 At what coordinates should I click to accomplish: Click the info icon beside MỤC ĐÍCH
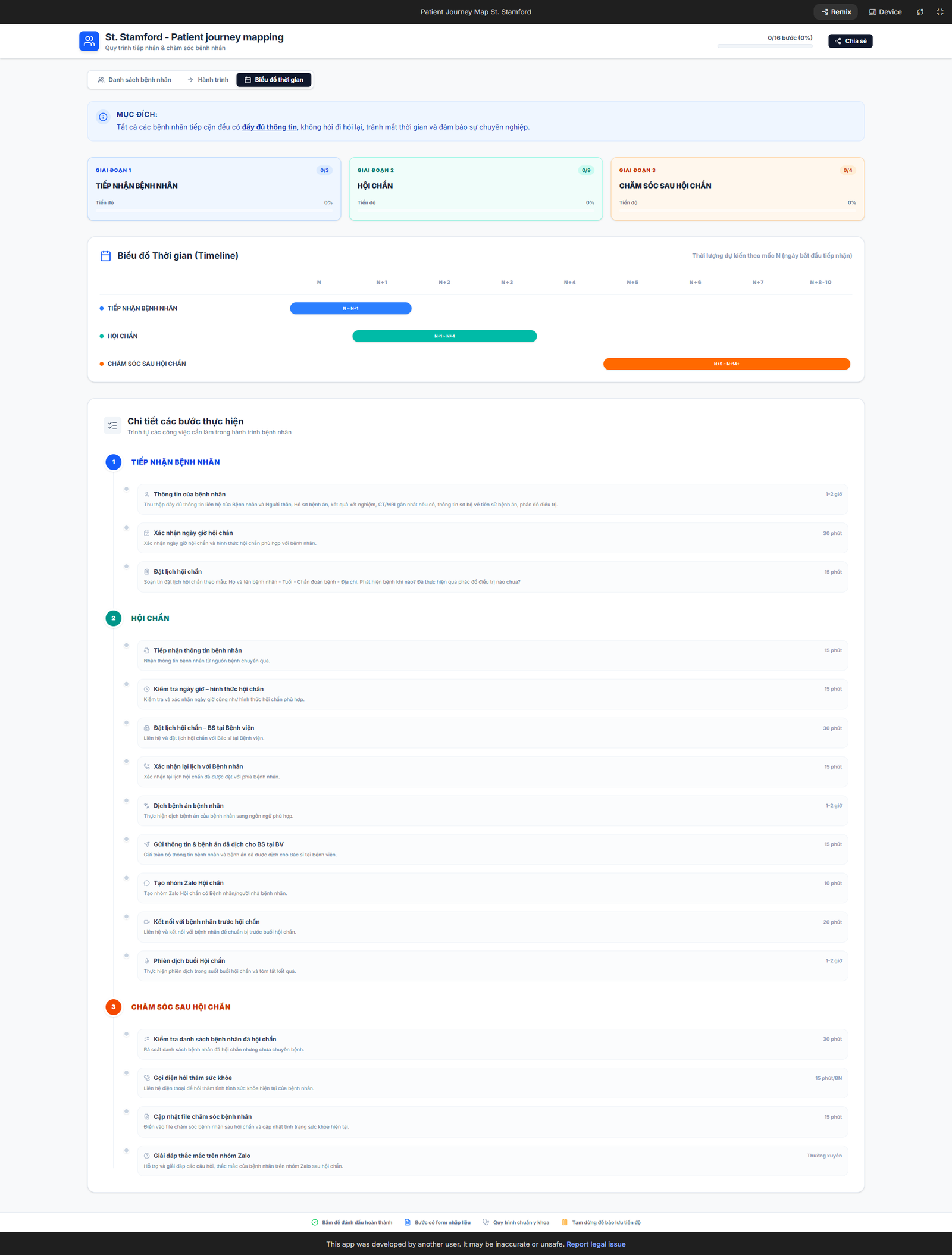[103, 117]
